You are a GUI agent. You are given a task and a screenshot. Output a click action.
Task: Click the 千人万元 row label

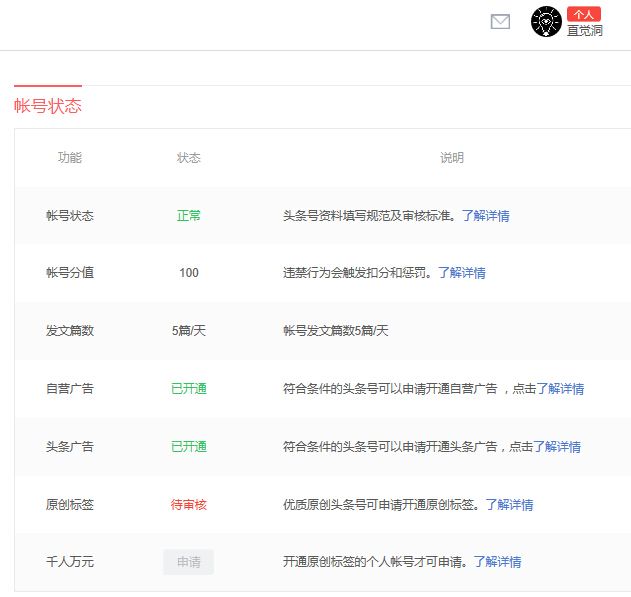coord(70,562)
